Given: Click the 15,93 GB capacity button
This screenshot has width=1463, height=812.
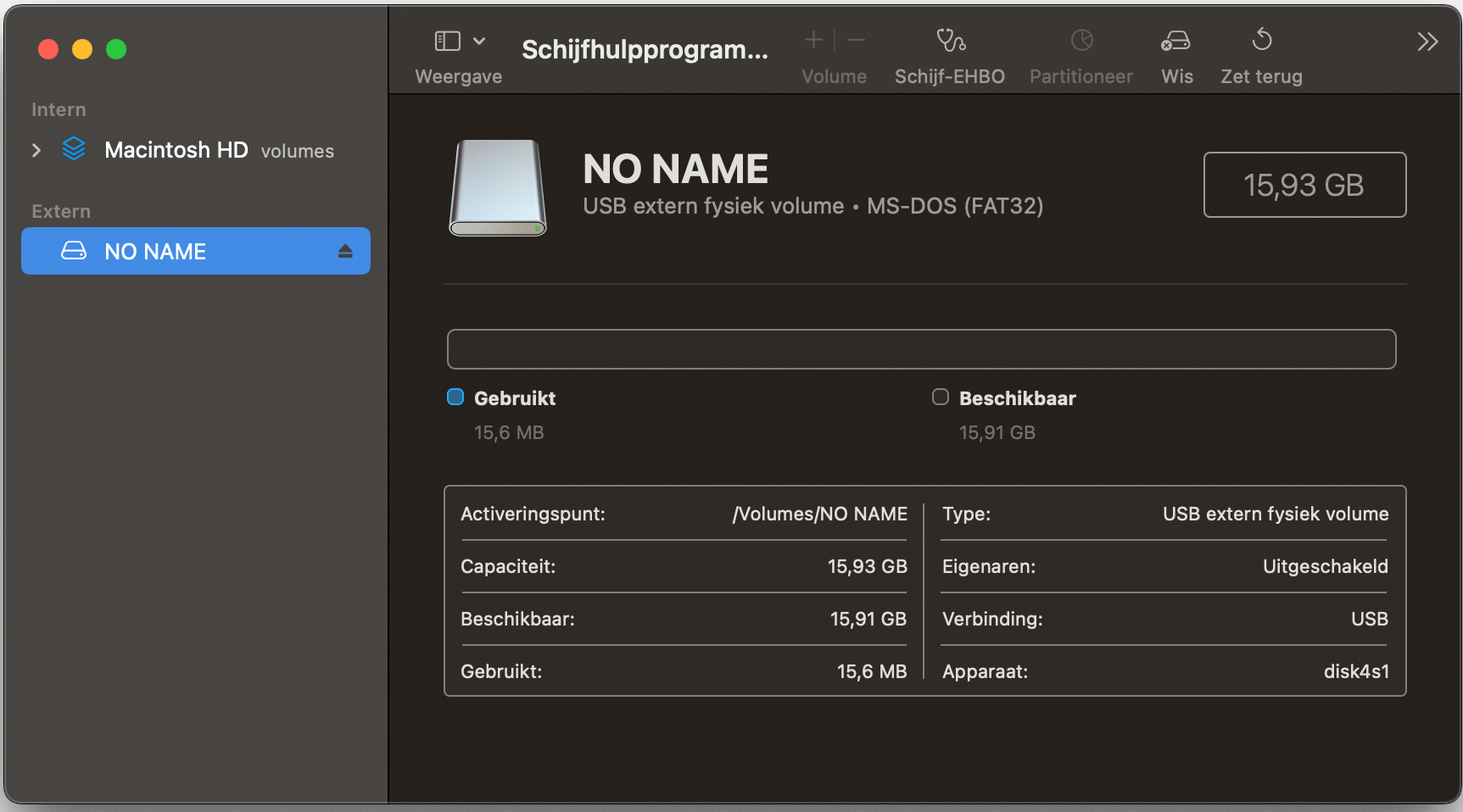Looking at the screenshot, I should click(x=1304, y=184).
